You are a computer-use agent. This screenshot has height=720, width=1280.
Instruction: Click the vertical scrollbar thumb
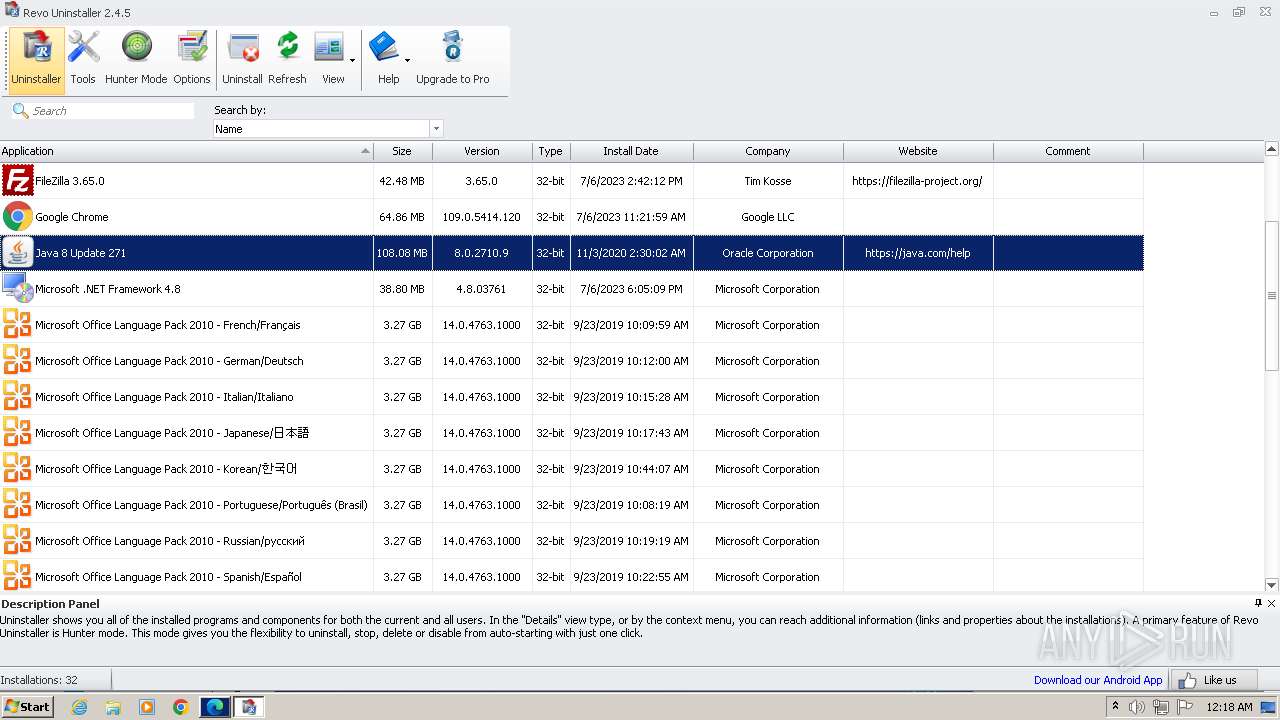point(1272,296)
